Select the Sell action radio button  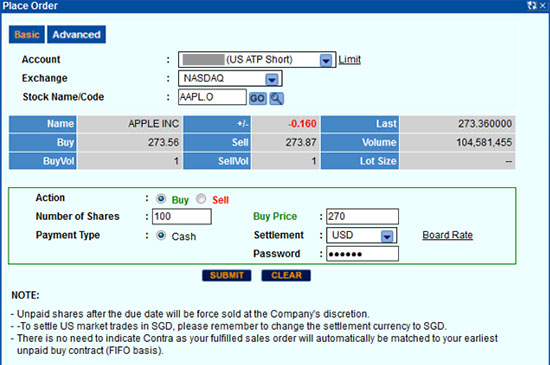coord(201,199)
